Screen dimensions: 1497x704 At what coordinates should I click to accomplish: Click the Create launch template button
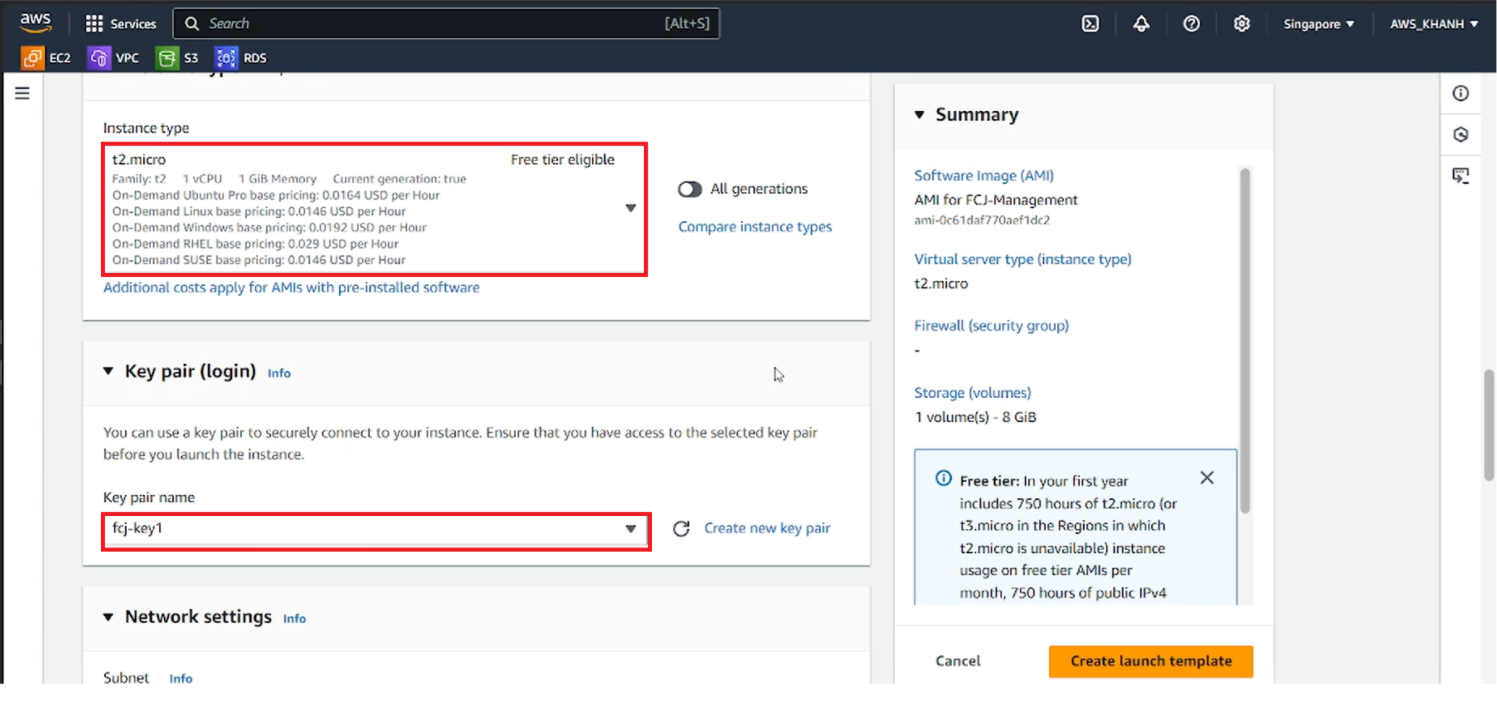pyautogui.click(x=1151, y=661)
